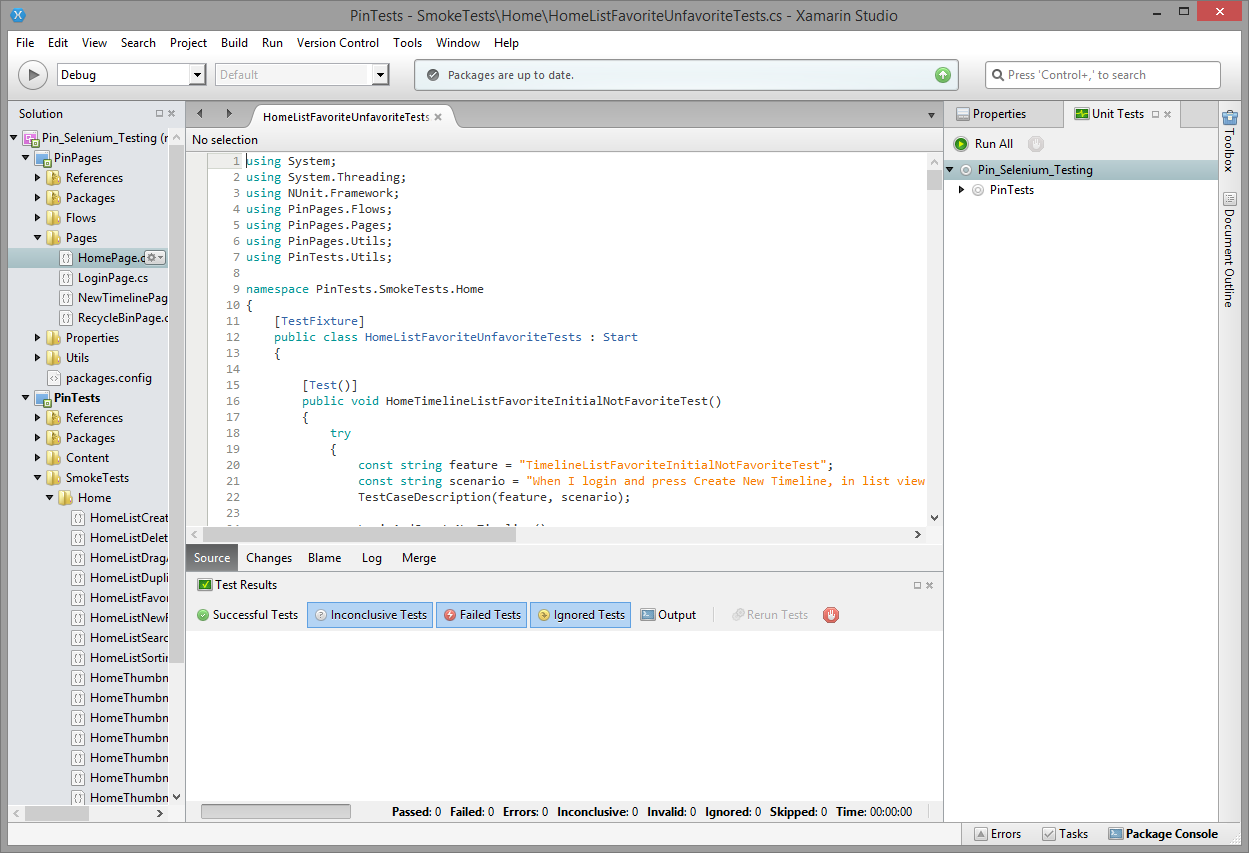Click the stop tests icon beside Run All
This screenshot has height=853, width=1249.
(x=1036, y=144)
